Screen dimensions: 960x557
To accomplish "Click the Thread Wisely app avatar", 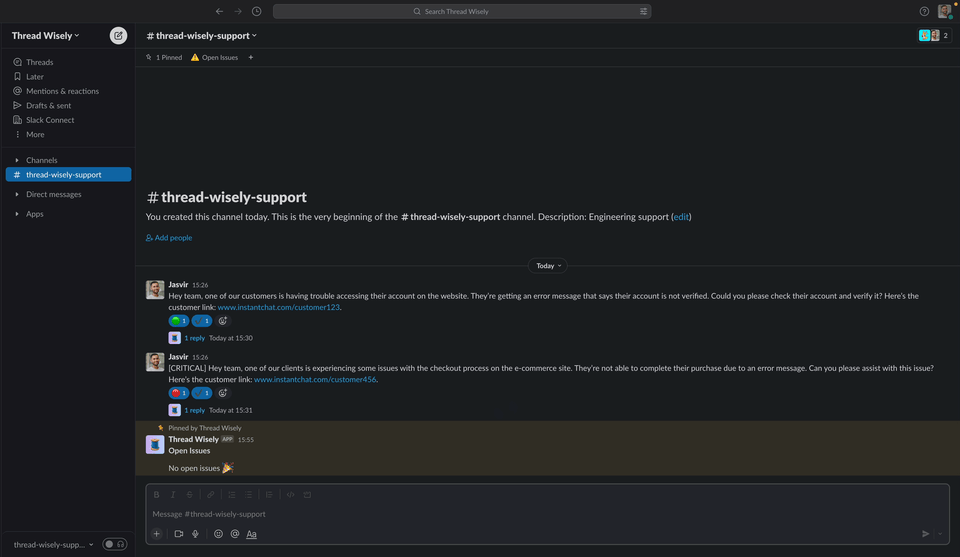I will pos(155,444).
